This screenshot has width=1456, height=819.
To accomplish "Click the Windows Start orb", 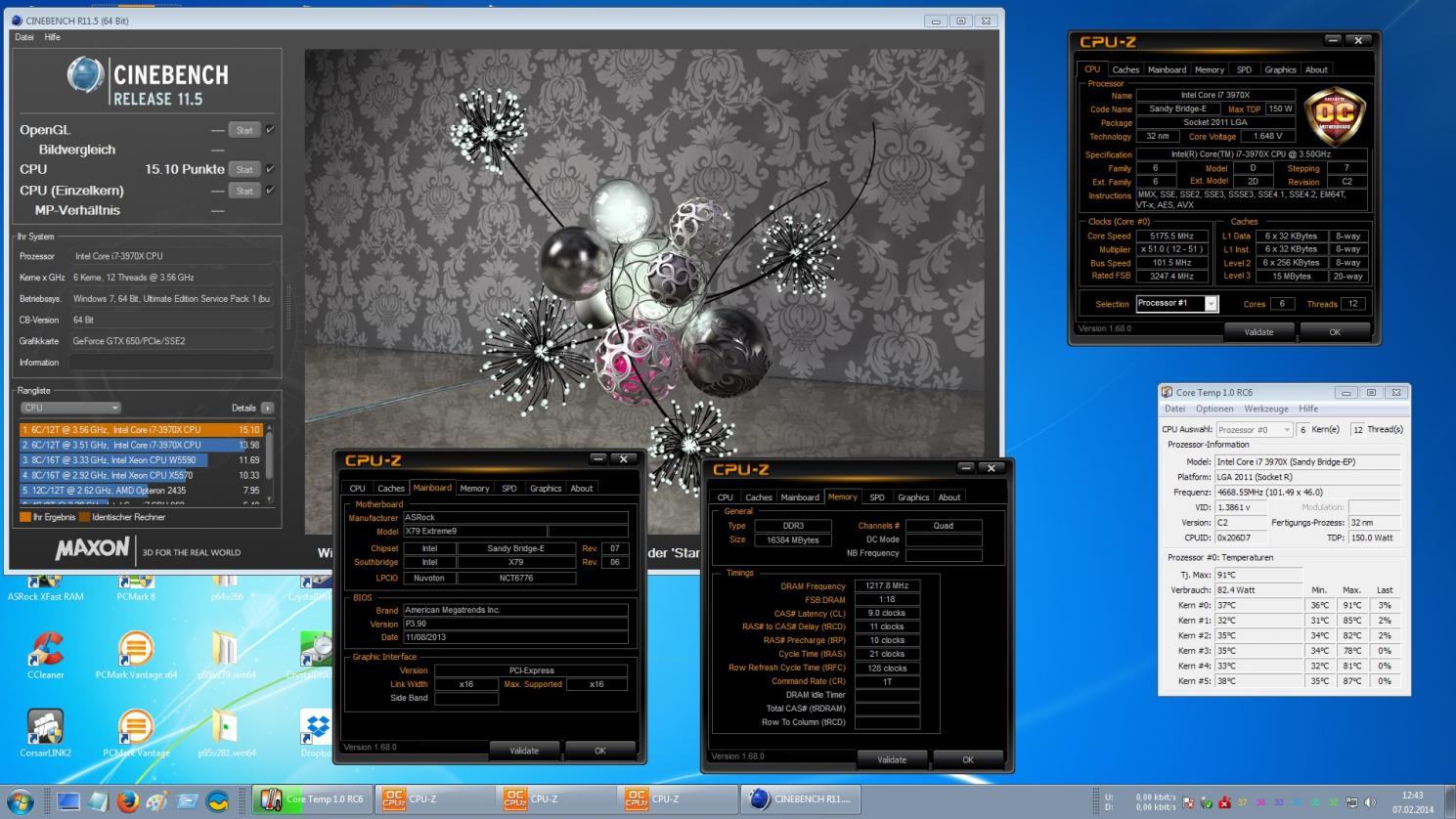I will pyautogui.click(x=20, y=800).
